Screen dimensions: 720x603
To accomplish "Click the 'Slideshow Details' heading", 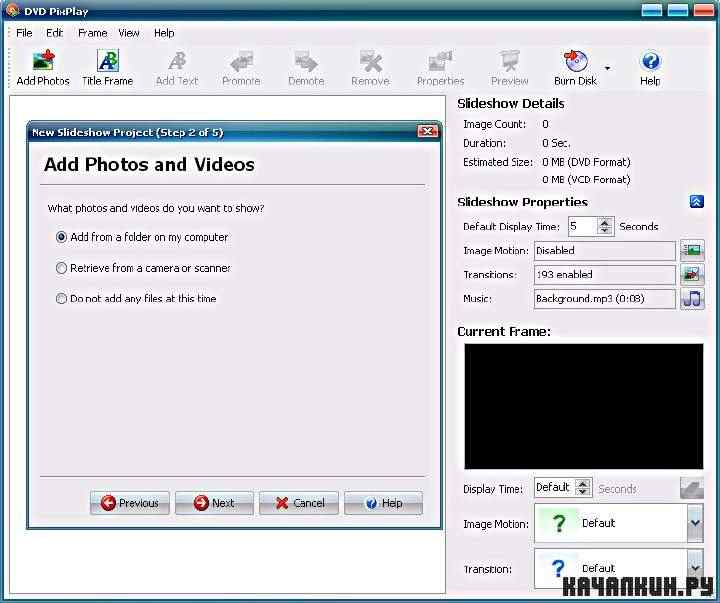I will coord(511,104).
